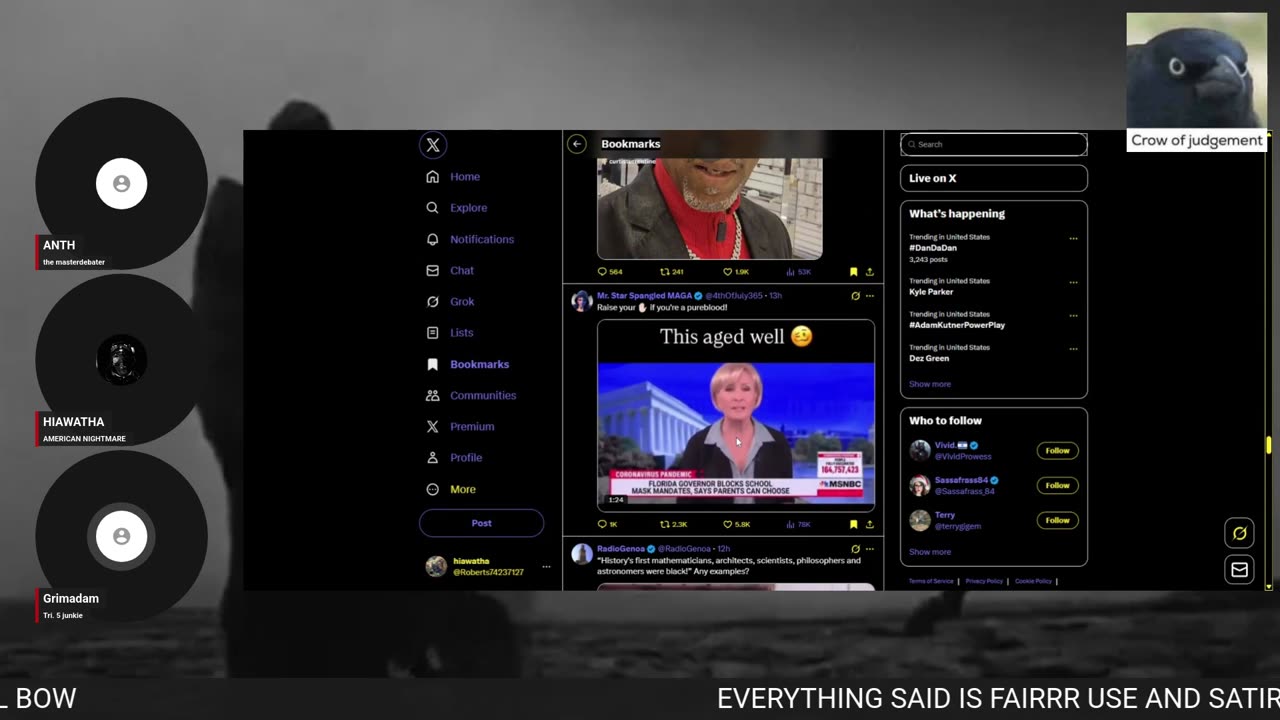Reply to the tweet with 564 replies
Viewport: 1280px width, 720px height.
[x=610, y=272]
